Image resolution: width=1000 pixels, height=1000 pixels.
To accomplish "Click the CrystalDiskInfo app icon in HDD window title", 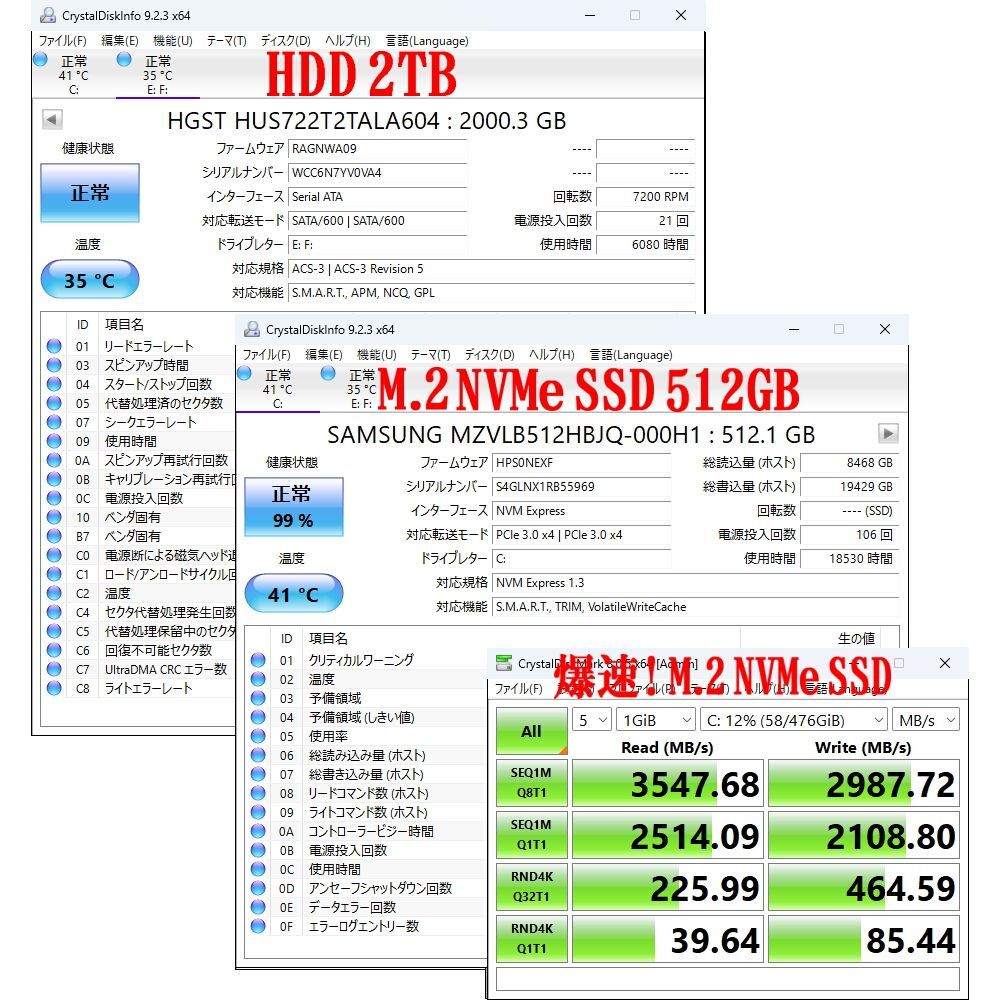I will 48,16.
